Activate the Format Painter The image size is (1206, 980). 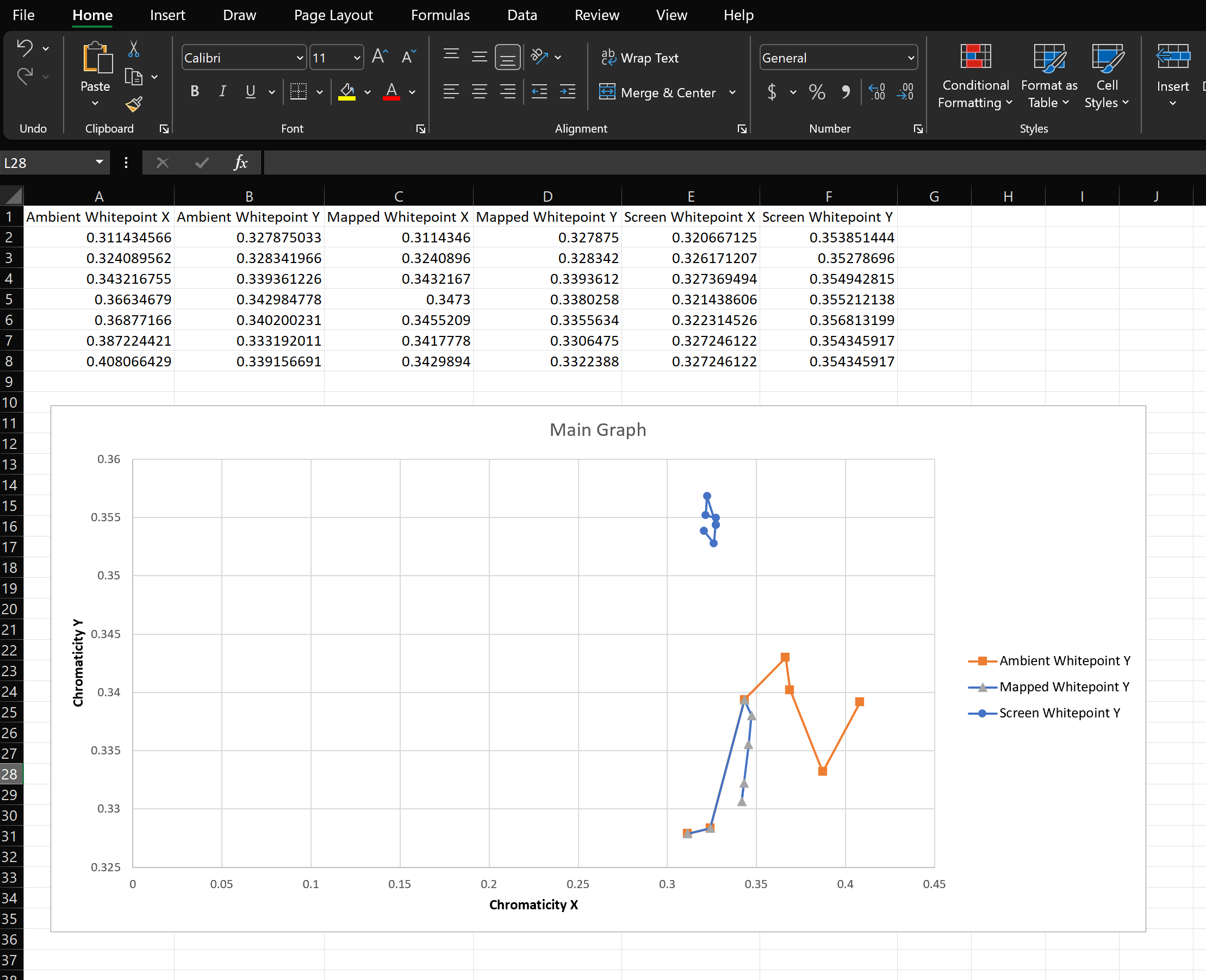[134, 104]
